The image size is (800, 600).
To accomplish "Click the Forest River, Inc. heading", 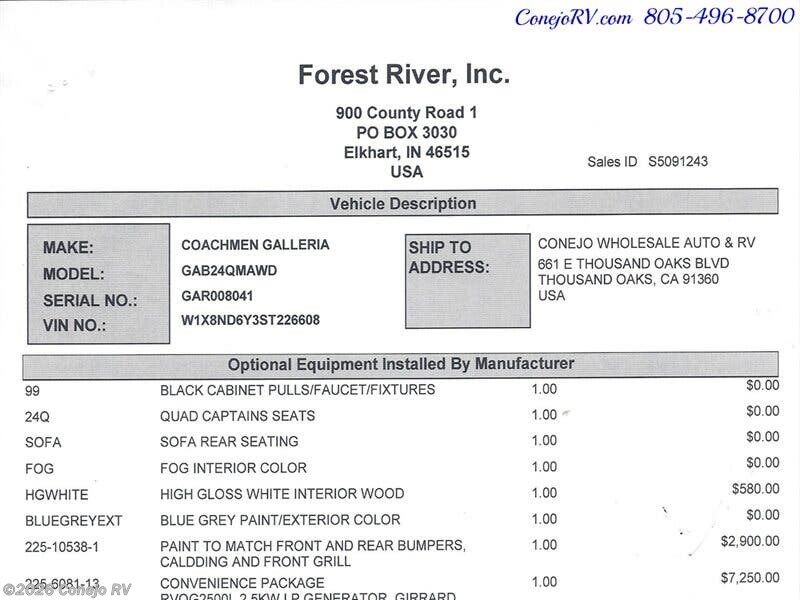I will tap(403, 75).
